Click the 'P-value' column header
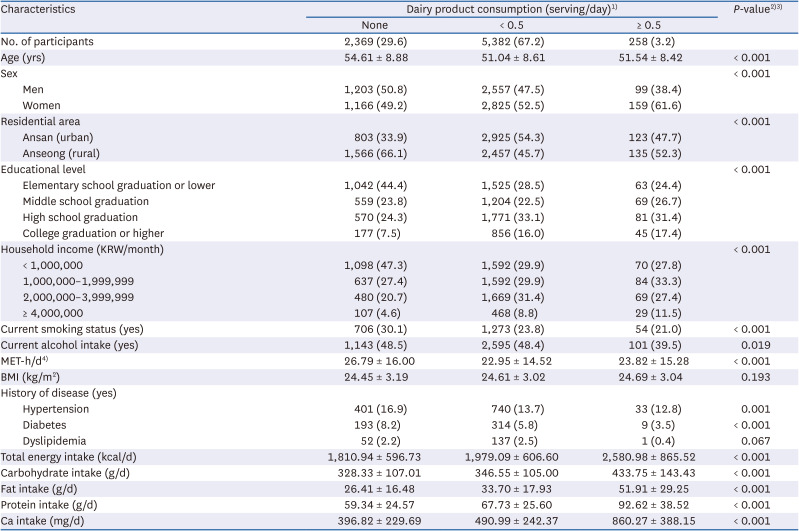The width and height of the screenshot is (799, 531). [757, 9]
